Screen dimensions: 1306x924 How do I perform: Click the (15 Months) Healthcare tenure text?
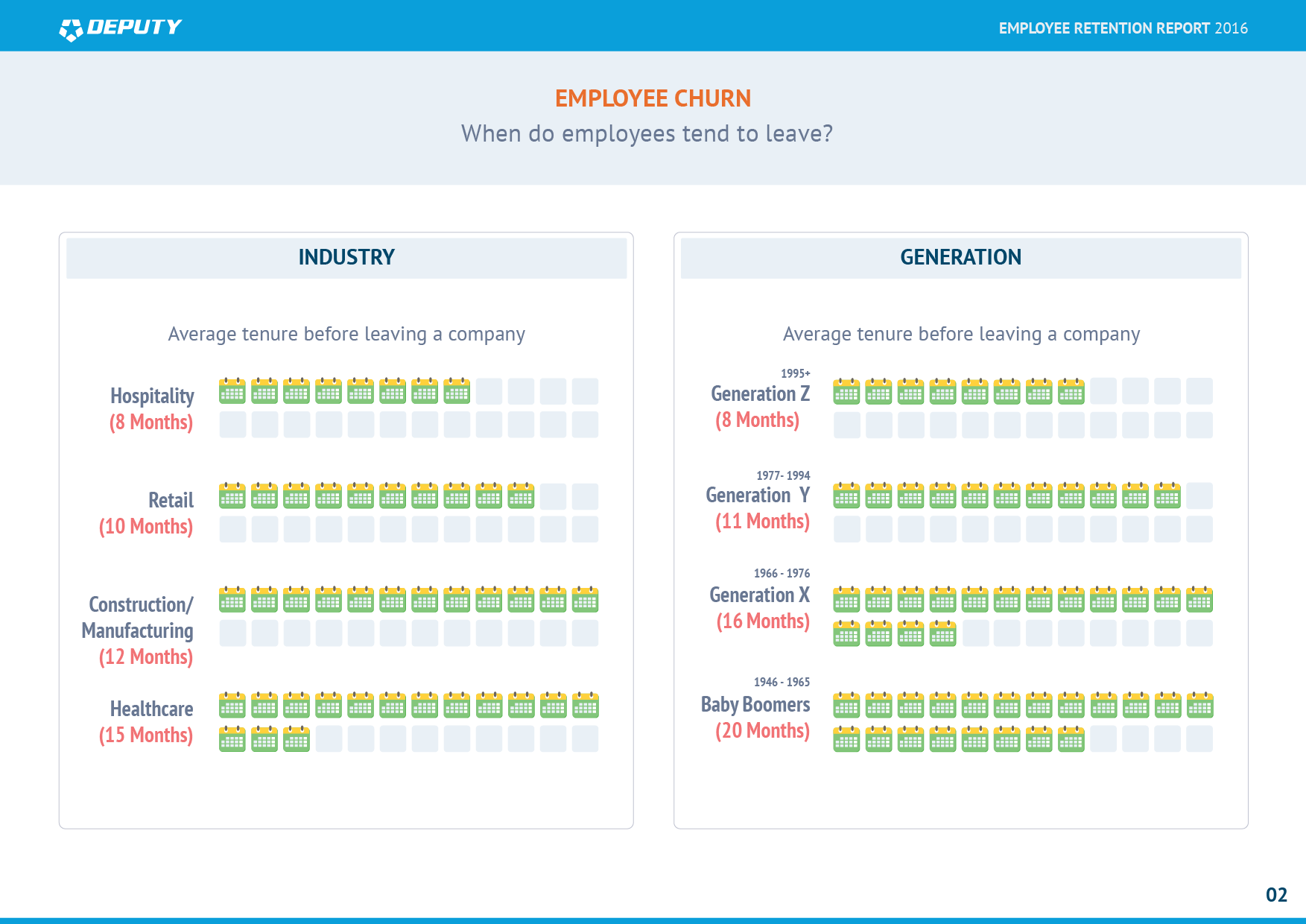pos(146,735)
